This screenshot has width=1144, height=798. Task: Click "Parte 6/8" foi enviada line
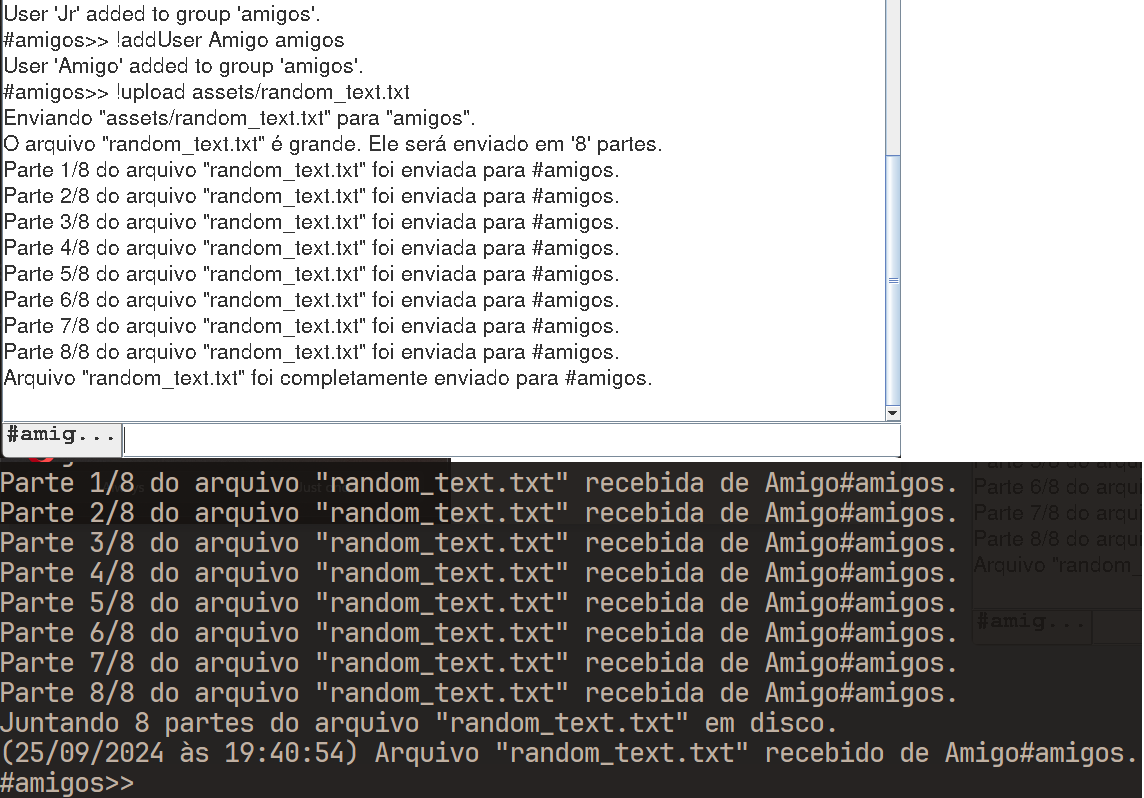click(312, 301)
